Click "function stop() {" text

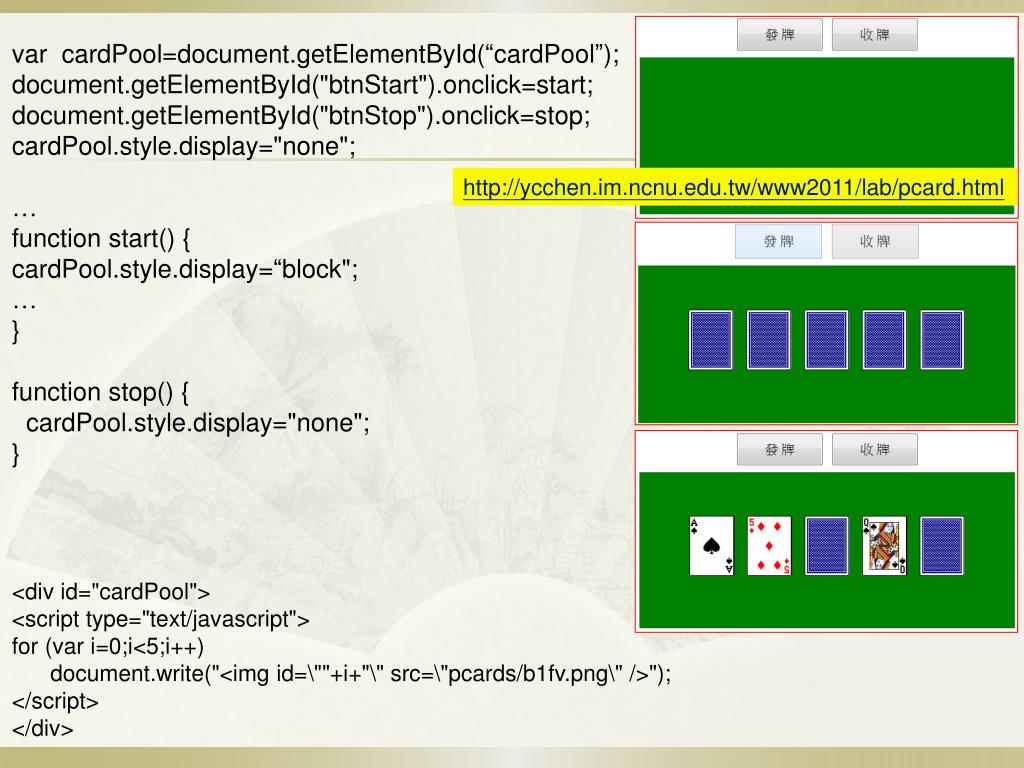click(x=101, y=392)
